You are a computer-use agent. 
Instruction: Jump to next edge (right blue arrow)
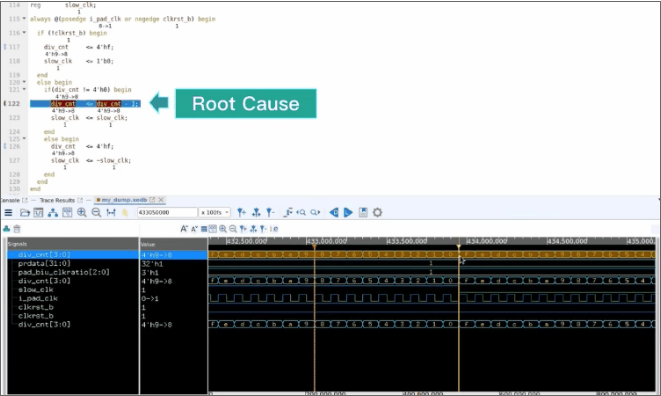[x=348, y=213]
